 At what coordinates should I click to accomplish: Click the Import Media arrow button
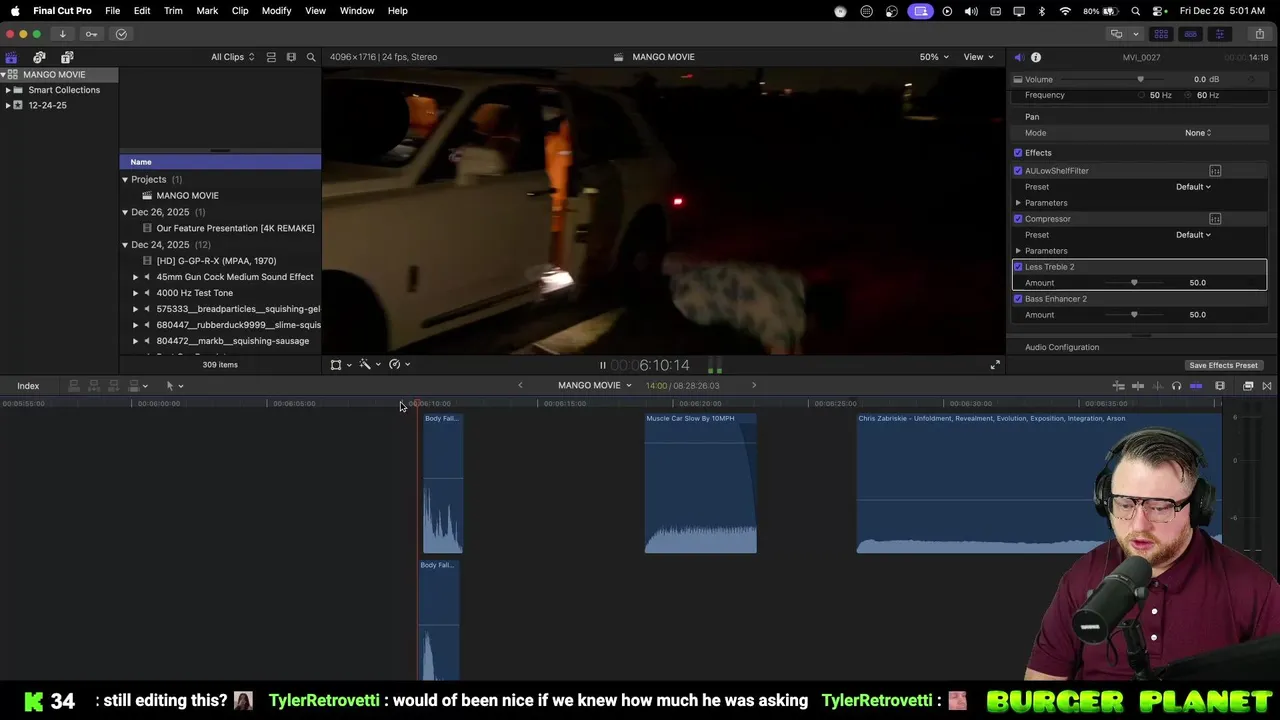(x=62, y=34)
